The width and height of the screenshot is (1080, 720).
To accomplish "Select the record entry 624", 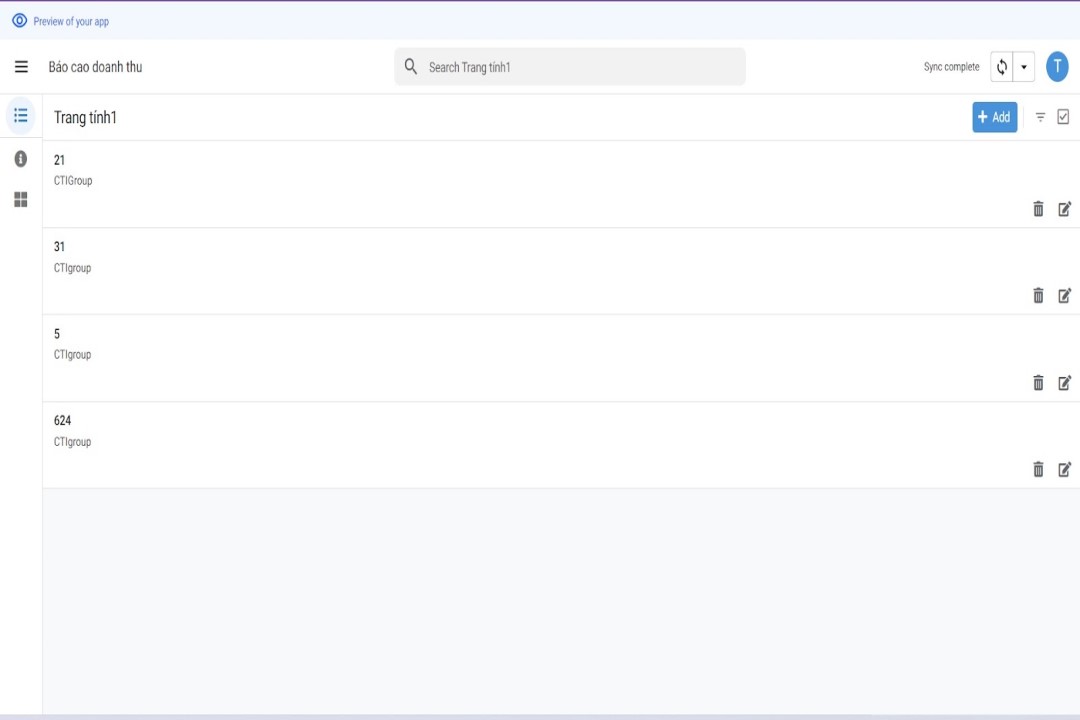I will 500,430.
